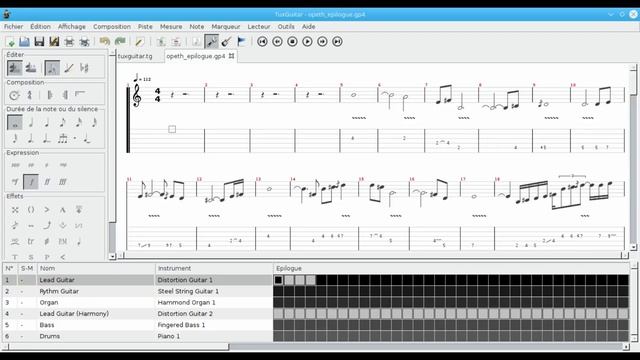Viewport: 640px width, 360px height.
Task: Toggle slapping S effect
Action: (31, 257)
